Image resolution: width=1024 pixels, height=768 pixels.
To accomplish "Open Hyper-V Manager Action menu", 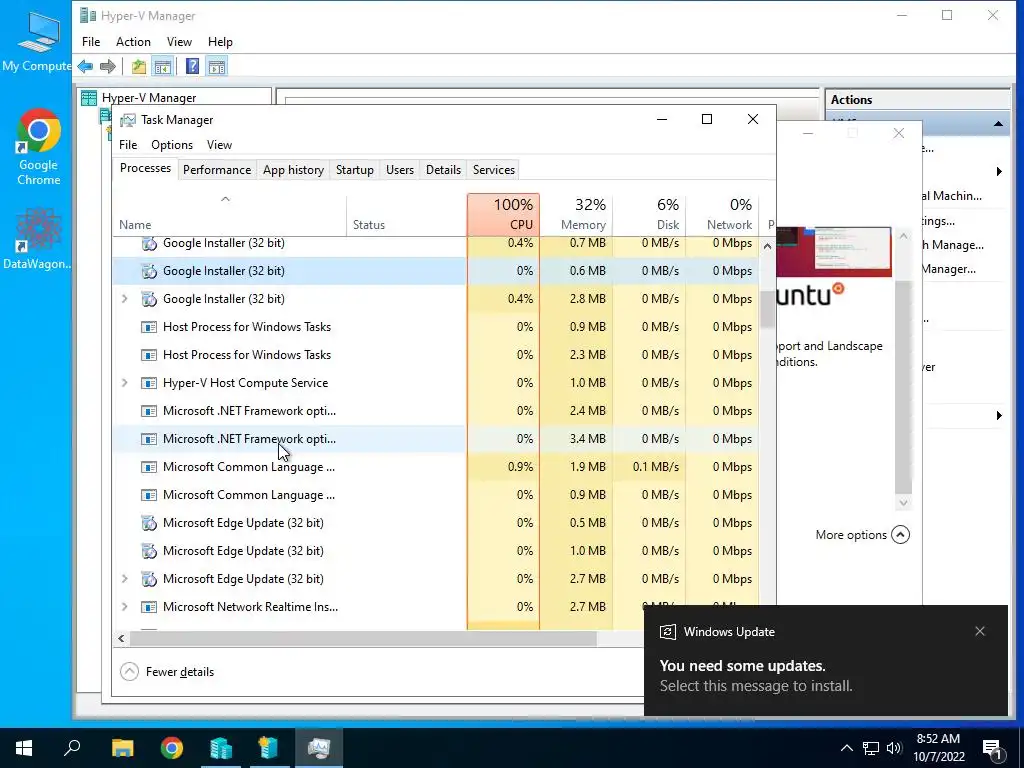I will coord(133,42).
